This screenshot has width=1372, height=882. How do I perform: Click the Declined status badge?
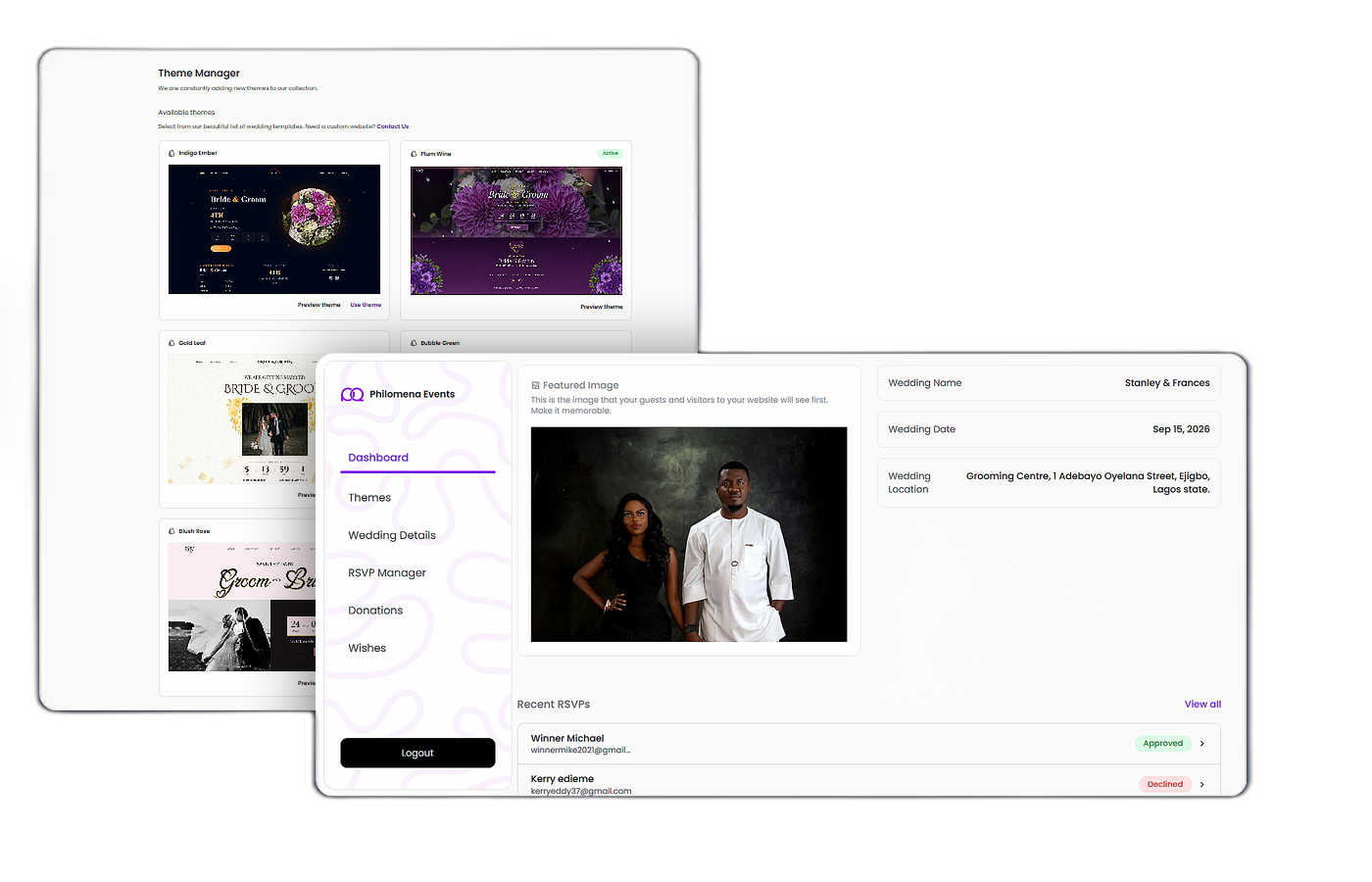[1165, 784]
